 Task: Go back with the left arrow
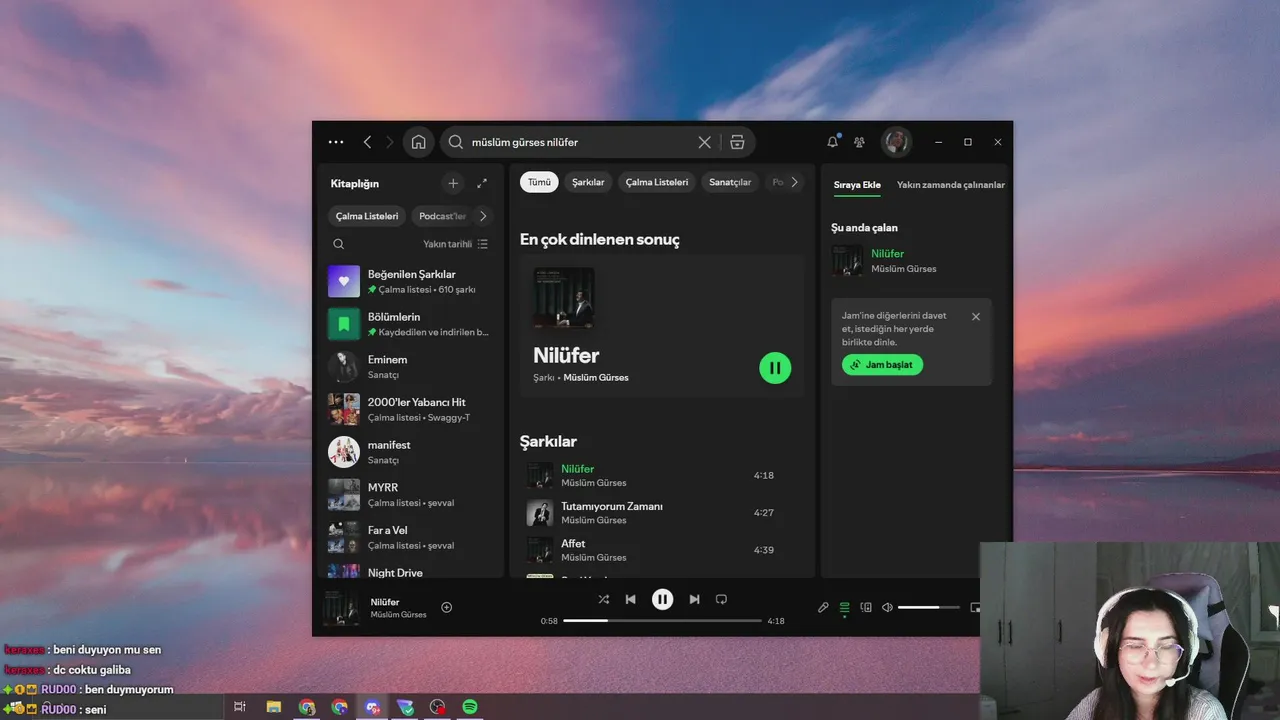tap(367, 142)
